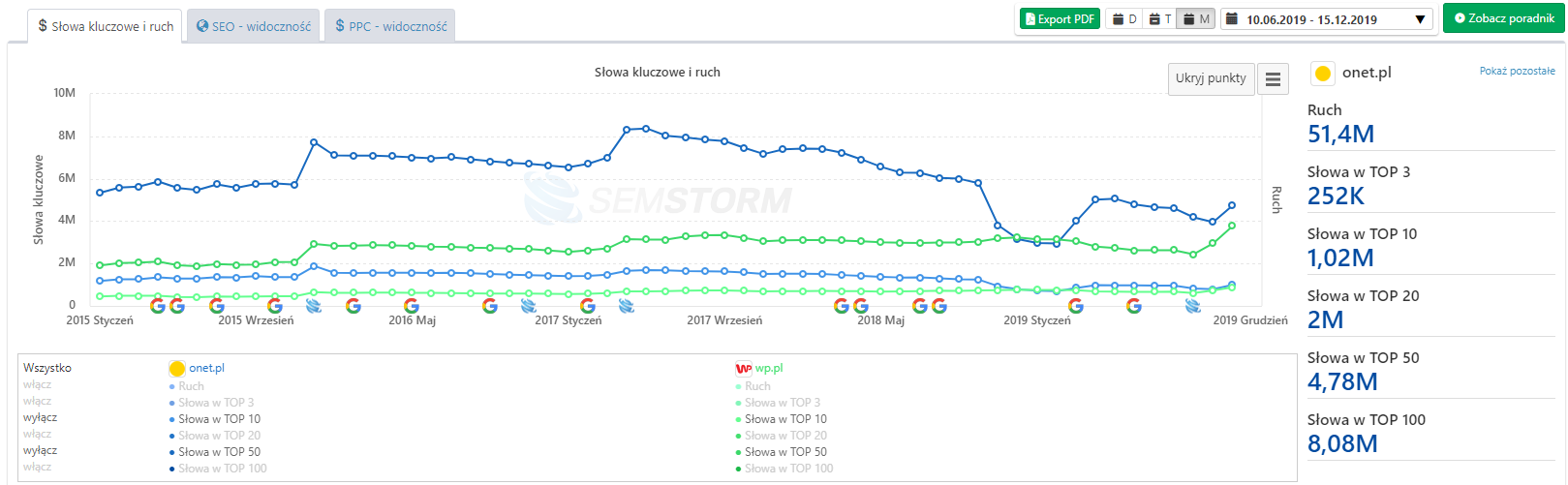Screen dimensions: 1568x485
Task: Select monthly view (M) calendar icon
Action: [x=1196, y=19]
